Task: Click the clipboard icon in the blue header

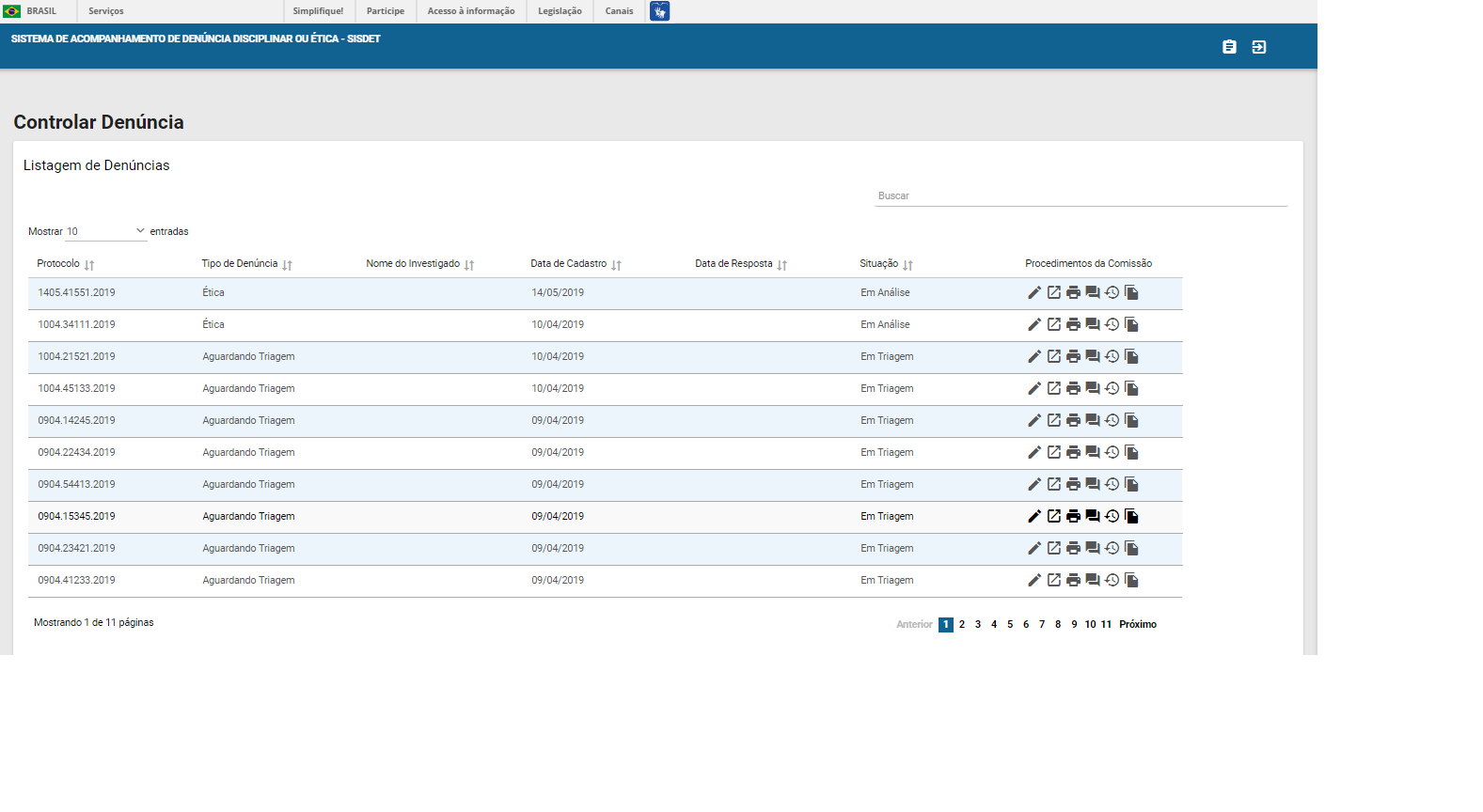Action: pyautogui.click(x=1229, y=47)
